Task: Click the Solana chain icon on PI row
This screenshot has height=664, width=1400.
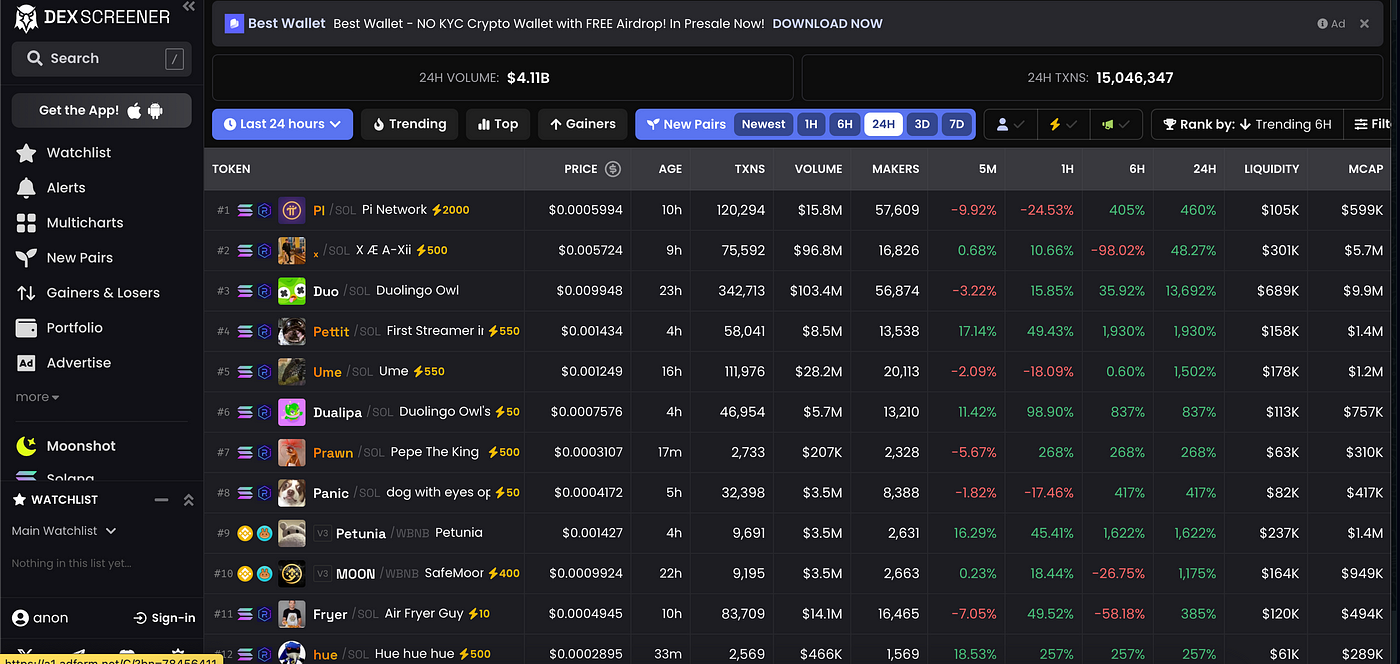Action: [245, 210]
